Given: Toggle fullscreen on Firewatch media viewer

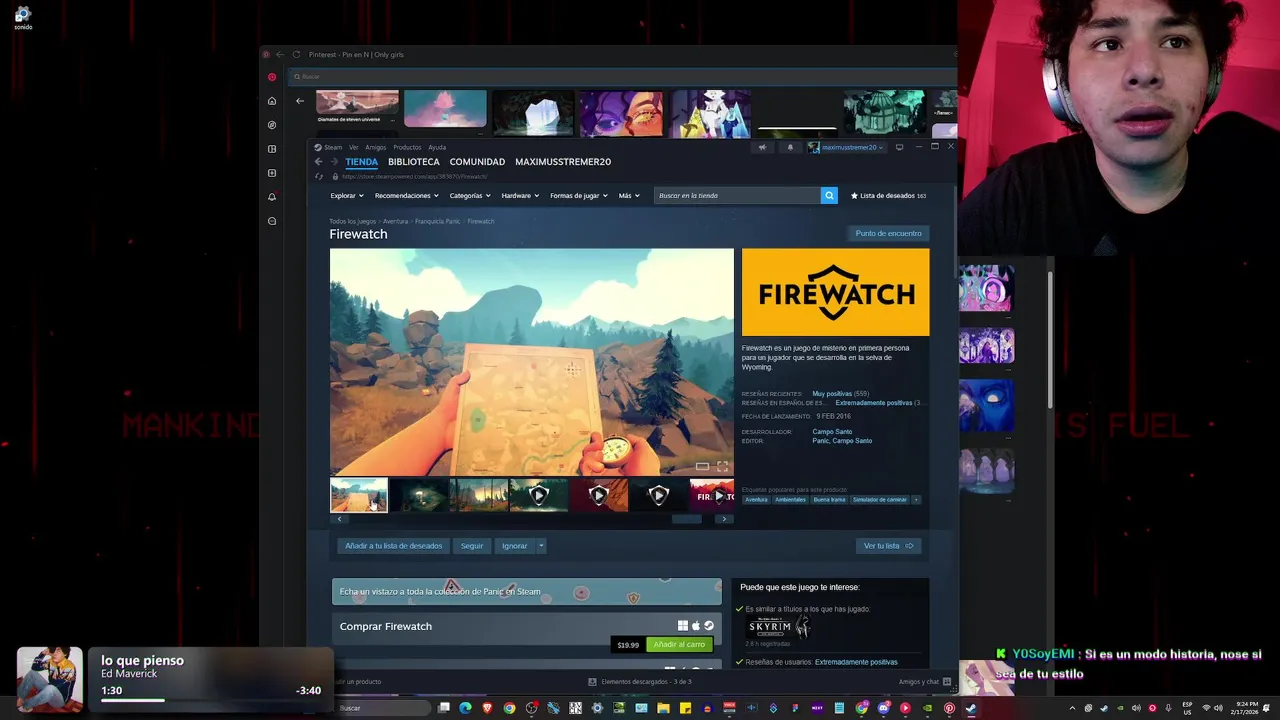Looking at the screenshot, I should pyautogui.click(x=723, y=466).
